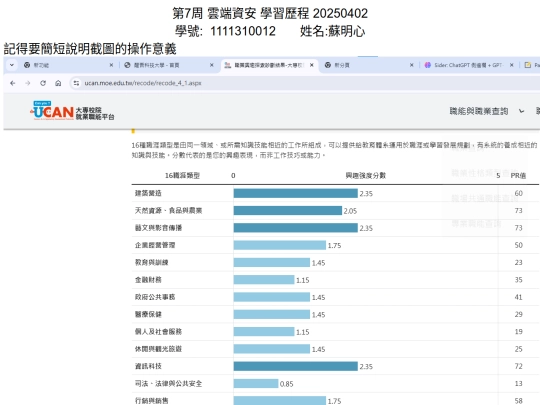The height and width of the screenshot is (405, 540).
Task: Expand the 職能與職業查詢 menu chevron
Action: click(521, 111)
